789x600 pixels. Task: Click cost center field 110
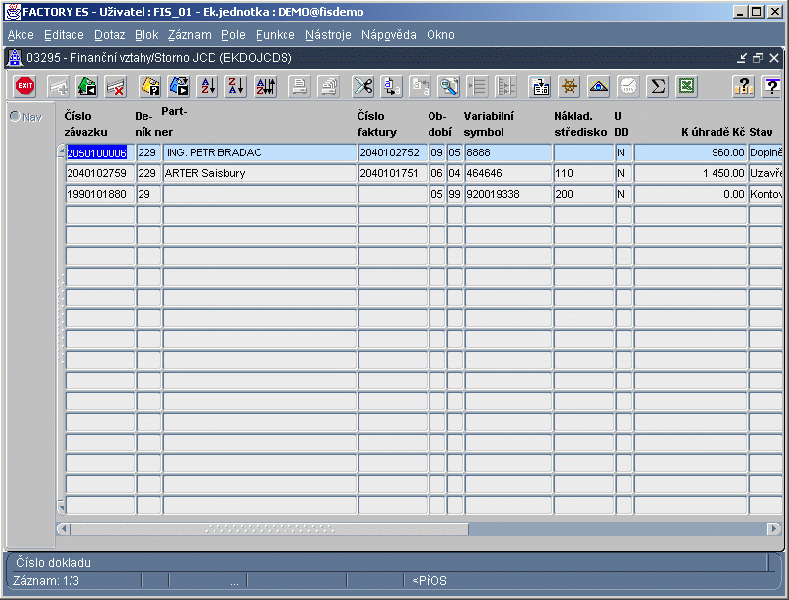point(584,173)
